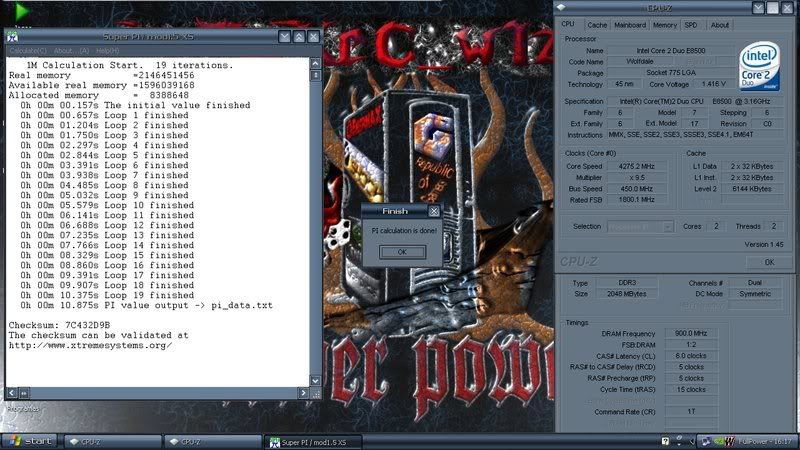Image resolution: width=800 pixels, height=450 pixels.
Task: Click the Core Speed value '4275.2 MHz'
Action: (x=636, y=166)
